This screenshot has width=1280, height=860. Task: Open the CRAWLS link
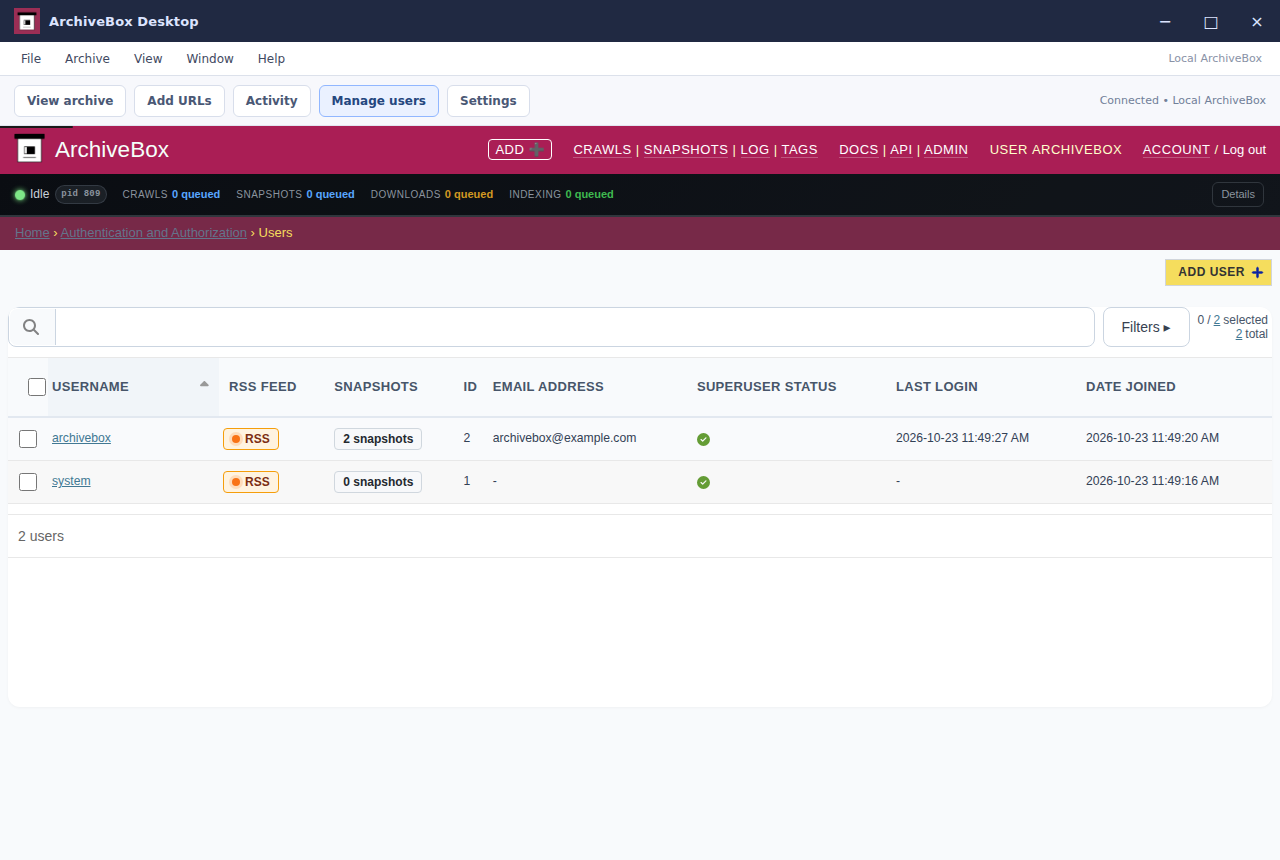tap(602, 150)
